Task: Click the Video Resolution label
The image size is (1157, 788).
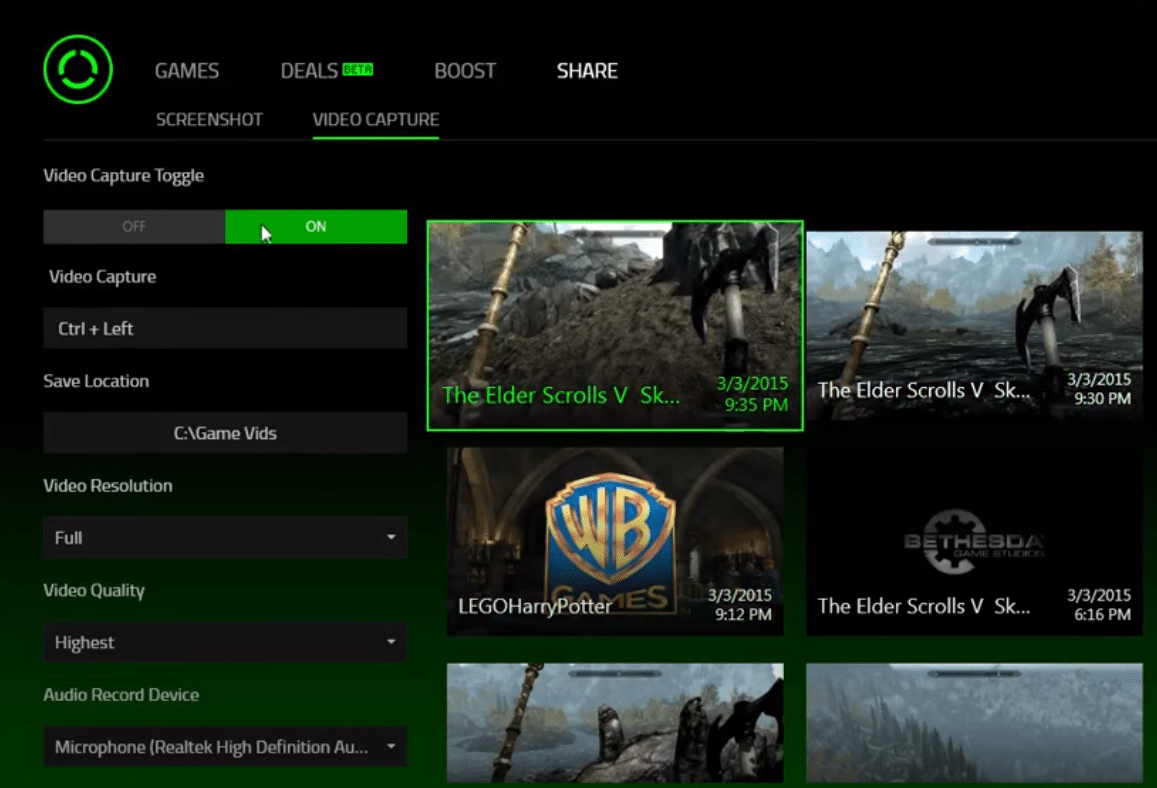Action: 108,485
